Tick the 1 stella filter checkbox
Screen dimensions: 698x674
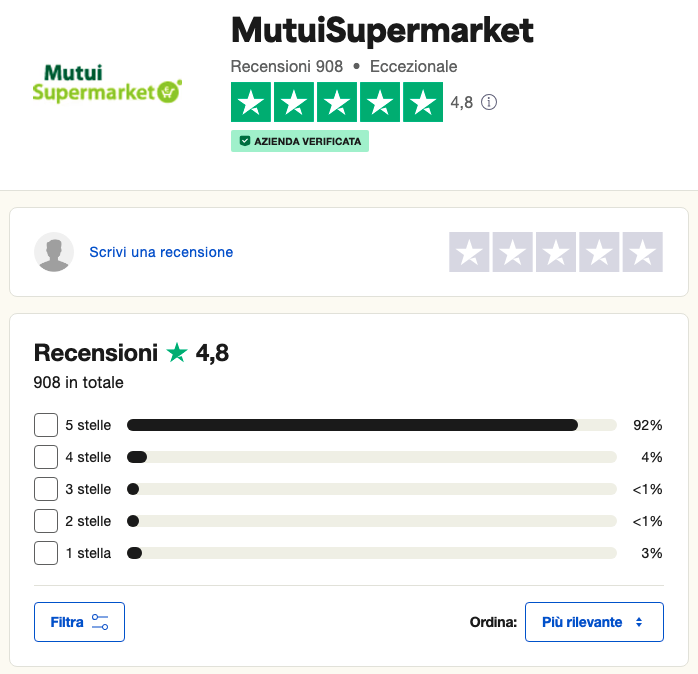[46, 553]
